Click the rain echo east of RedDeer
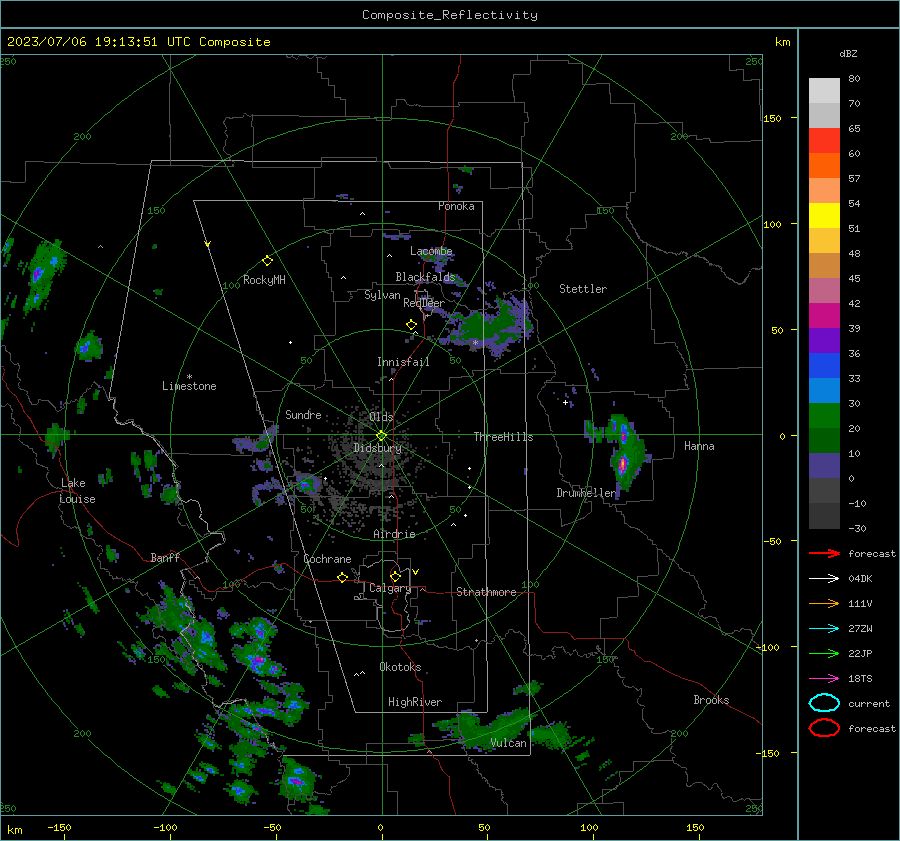 (x=491, y=326)
